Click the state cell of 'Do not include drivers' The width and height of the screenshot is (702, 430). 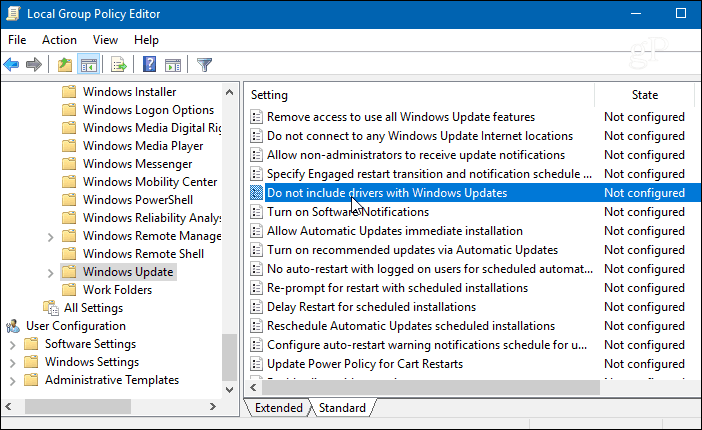click(644, 193)
